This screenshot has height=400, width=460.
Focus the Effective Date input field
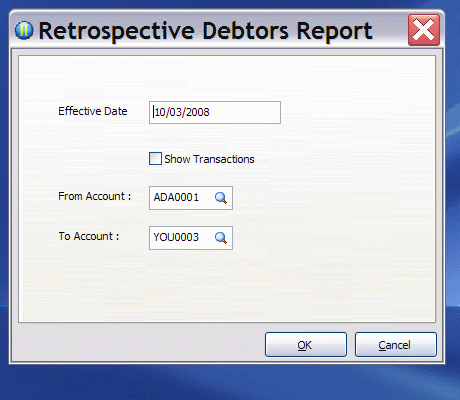pyautogui.click(x=215, y=112)
